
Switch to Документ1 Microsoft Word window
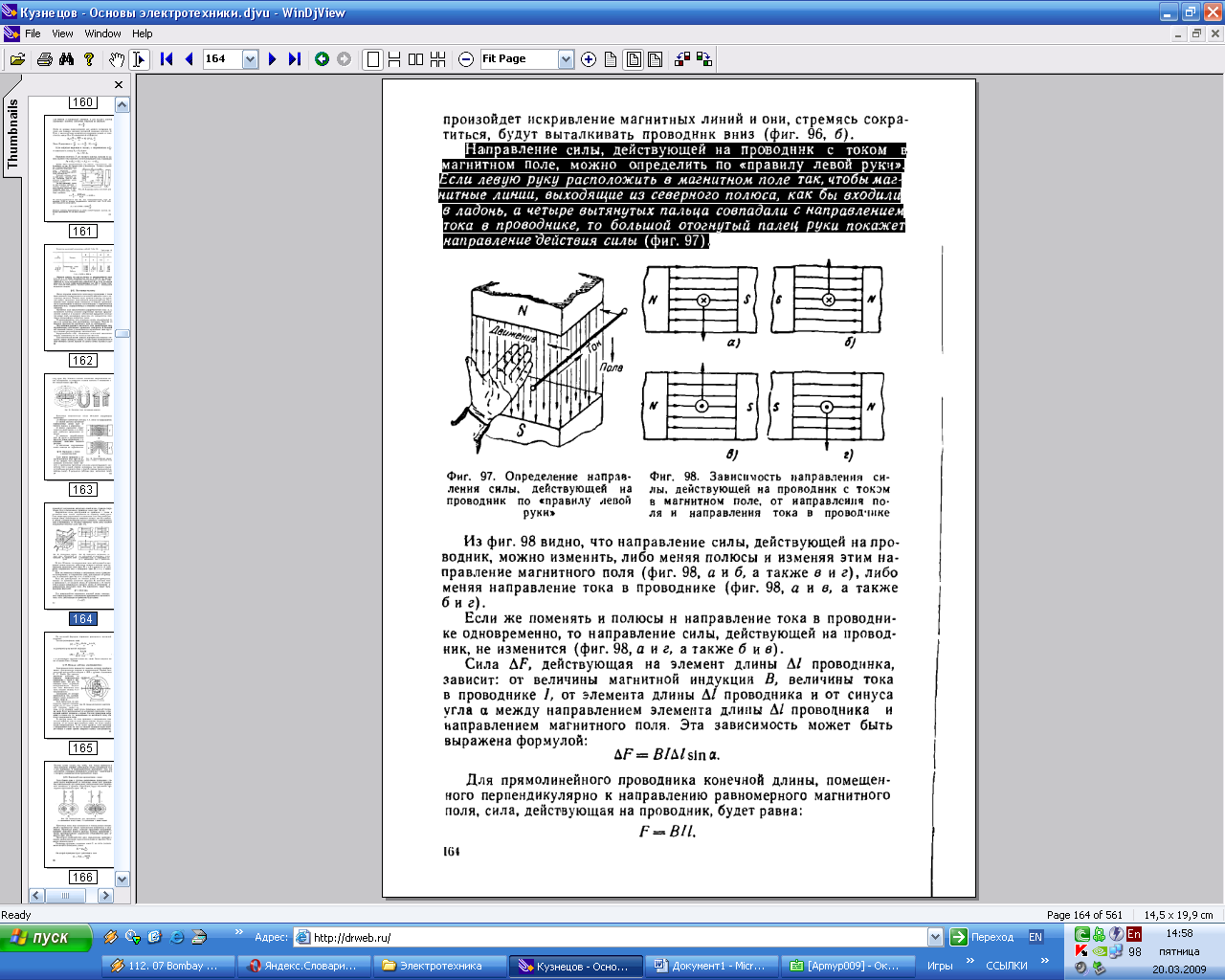[712, 966]
